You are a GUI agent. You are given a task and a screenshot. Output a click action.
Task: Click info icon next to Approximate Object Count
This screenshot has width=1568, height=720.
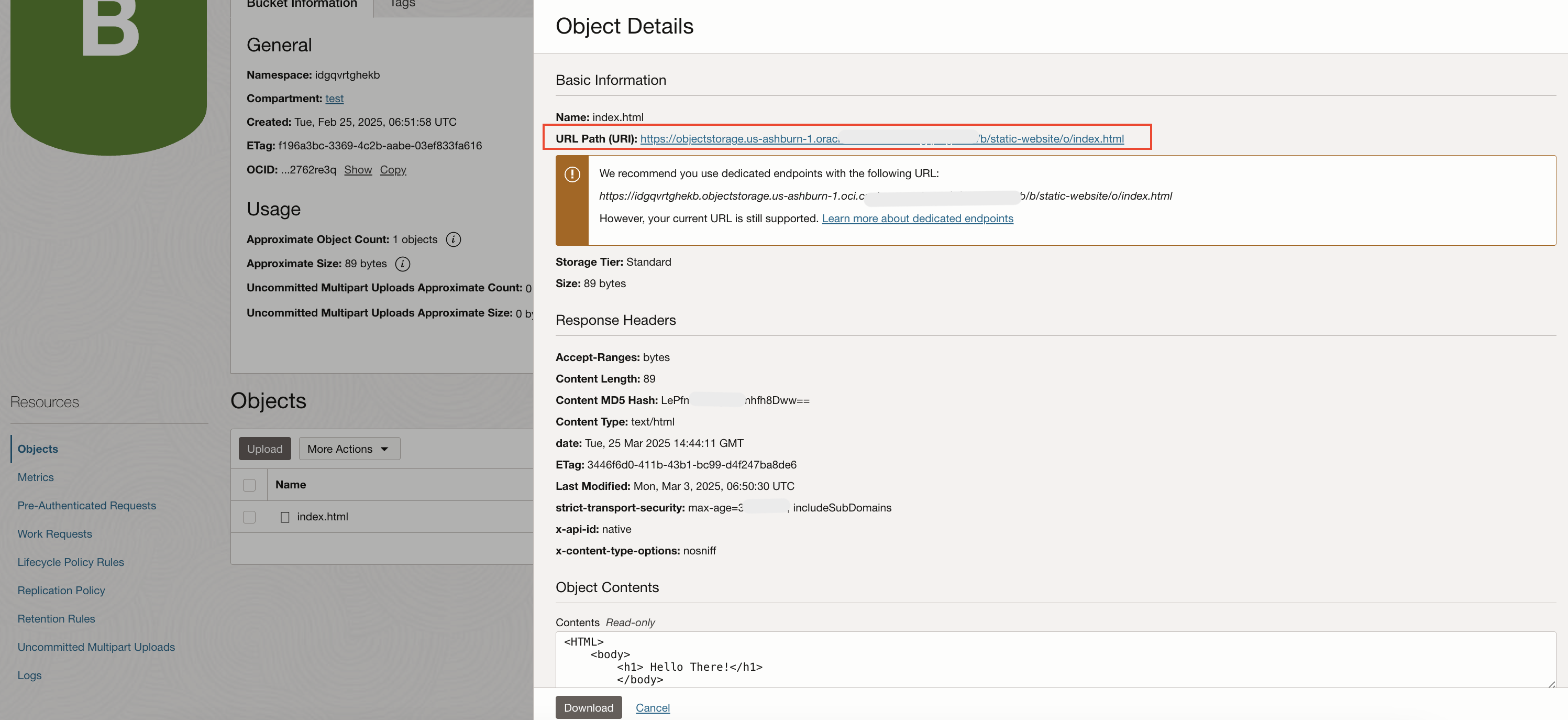(453, 239)
